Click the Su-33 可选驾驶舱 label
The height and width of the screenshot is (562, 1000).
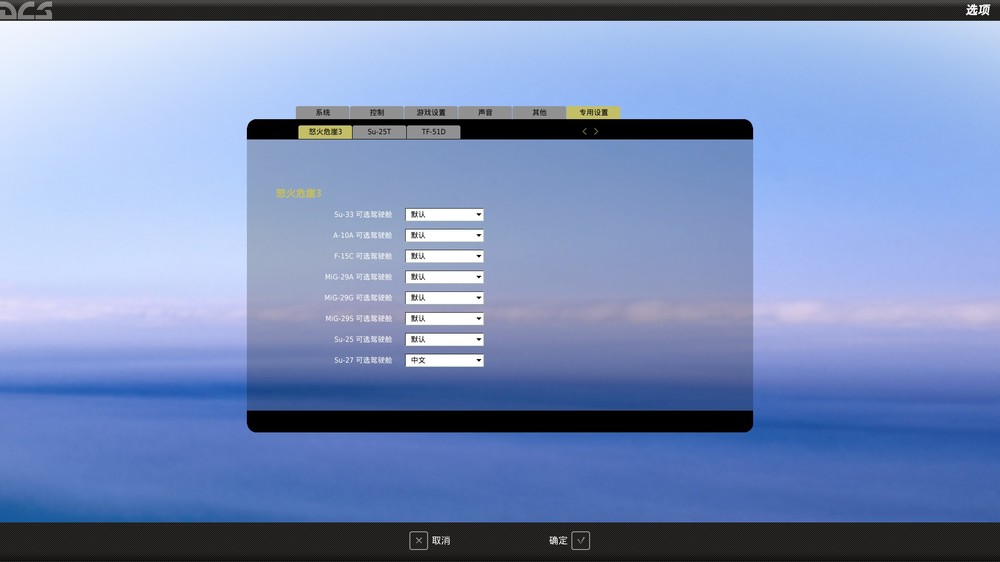(363, 215)
